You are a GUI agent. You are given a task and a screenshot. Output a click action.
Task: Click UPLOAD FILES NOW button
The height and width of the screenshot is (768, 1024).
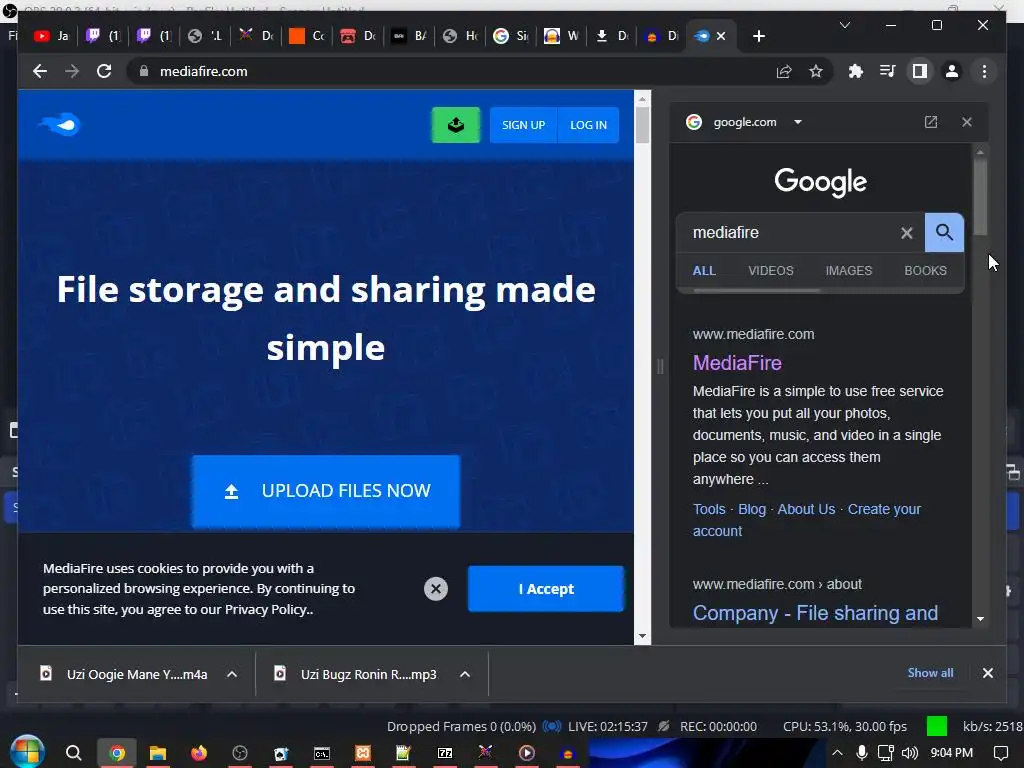326,491
